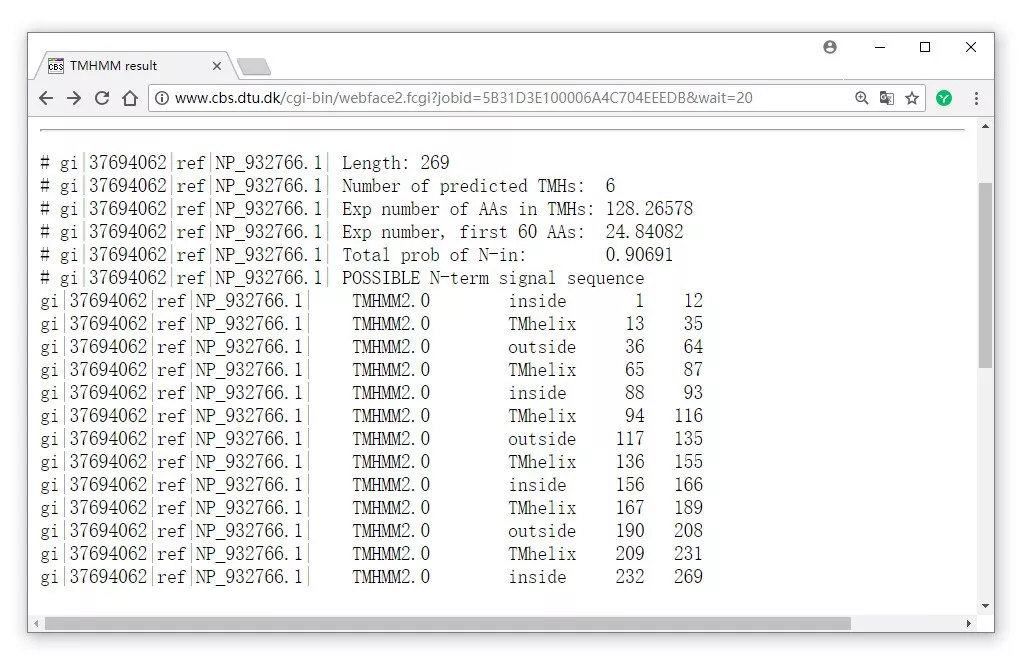Click 'POSSIBLE N-term signal sequence' text
This screenshot has width=1018, height=666.
tap(493, 278)
